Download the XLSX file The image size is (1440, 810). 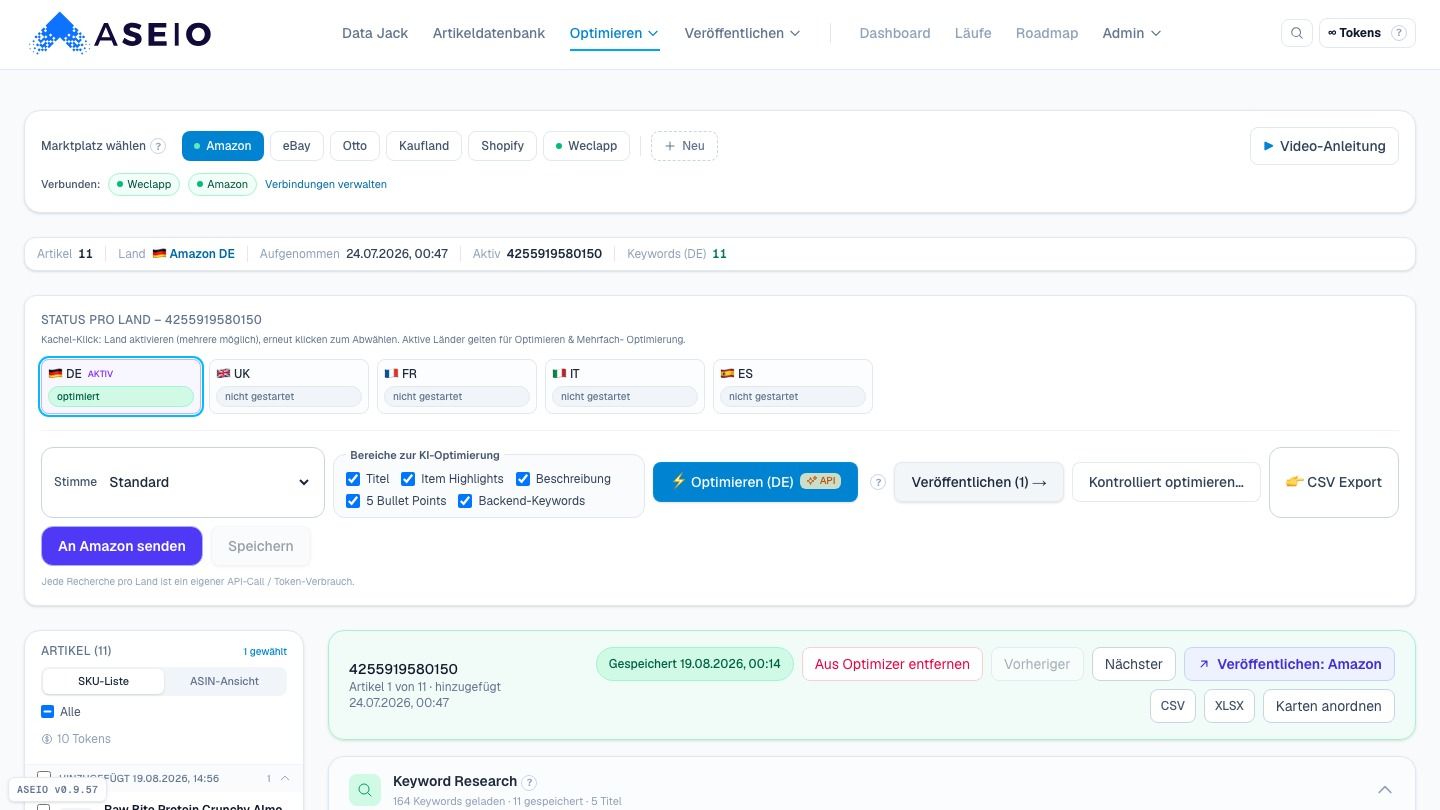1229,706
